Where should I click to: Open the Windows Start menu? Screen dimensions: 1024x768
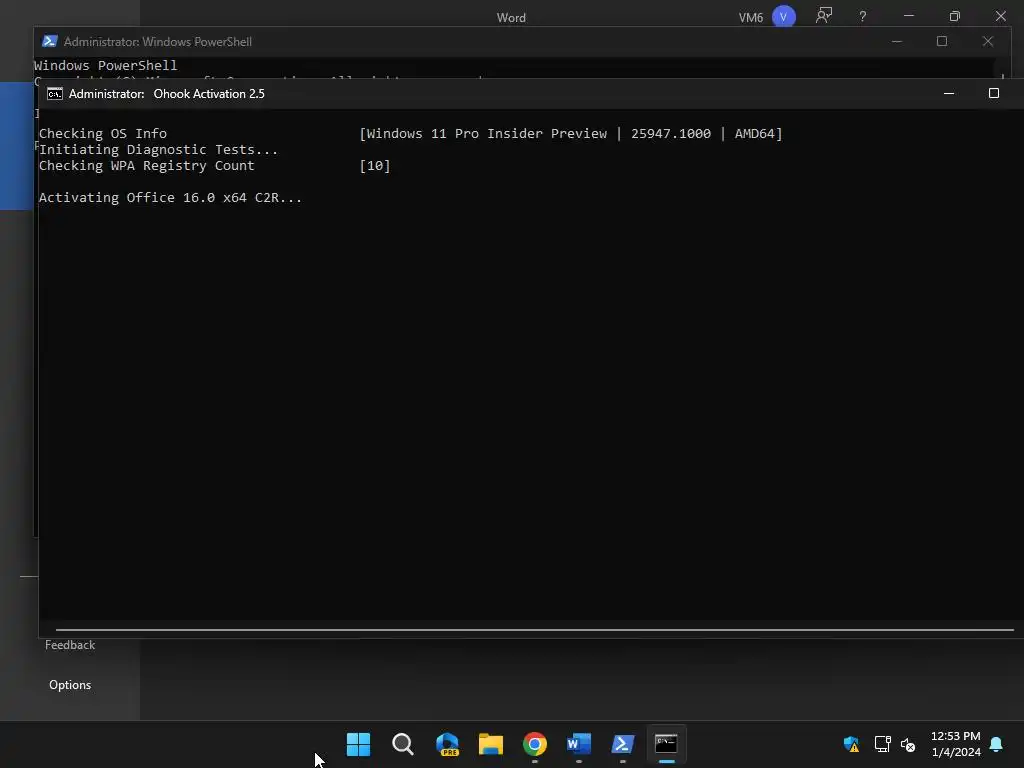click(358, 744)
